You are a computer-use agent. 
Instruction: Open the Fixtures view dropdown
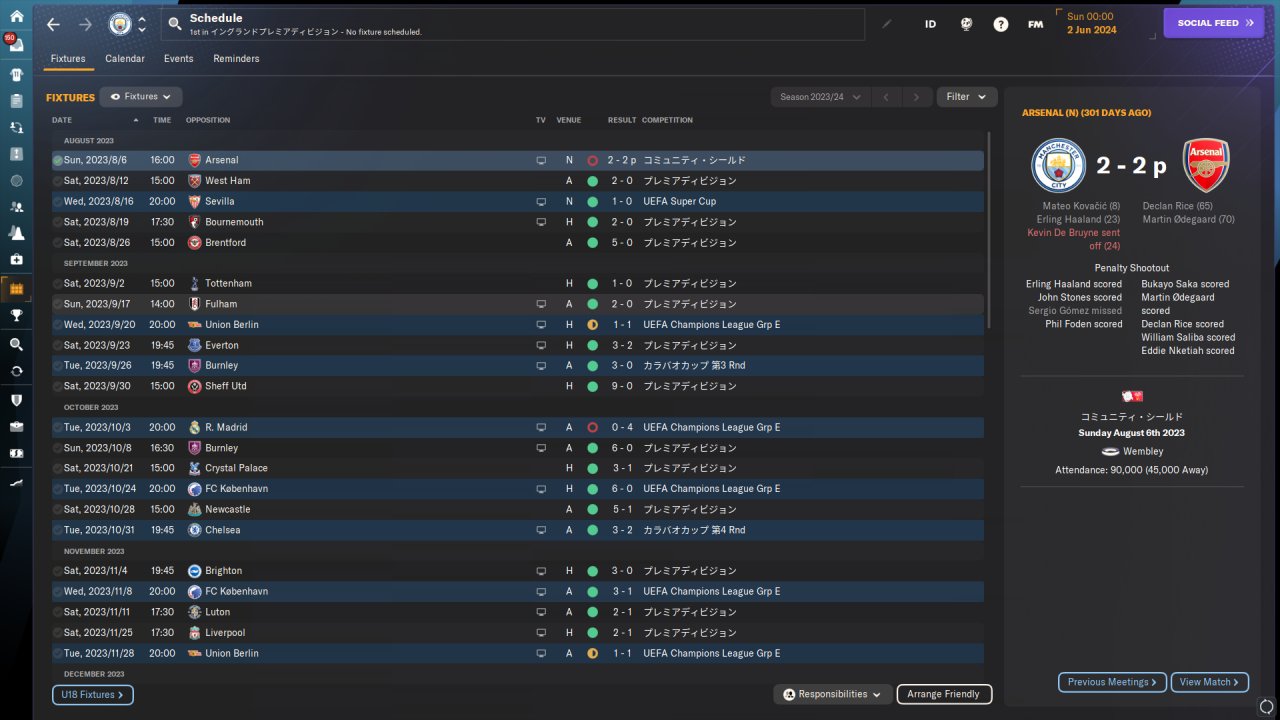point(141,97)
